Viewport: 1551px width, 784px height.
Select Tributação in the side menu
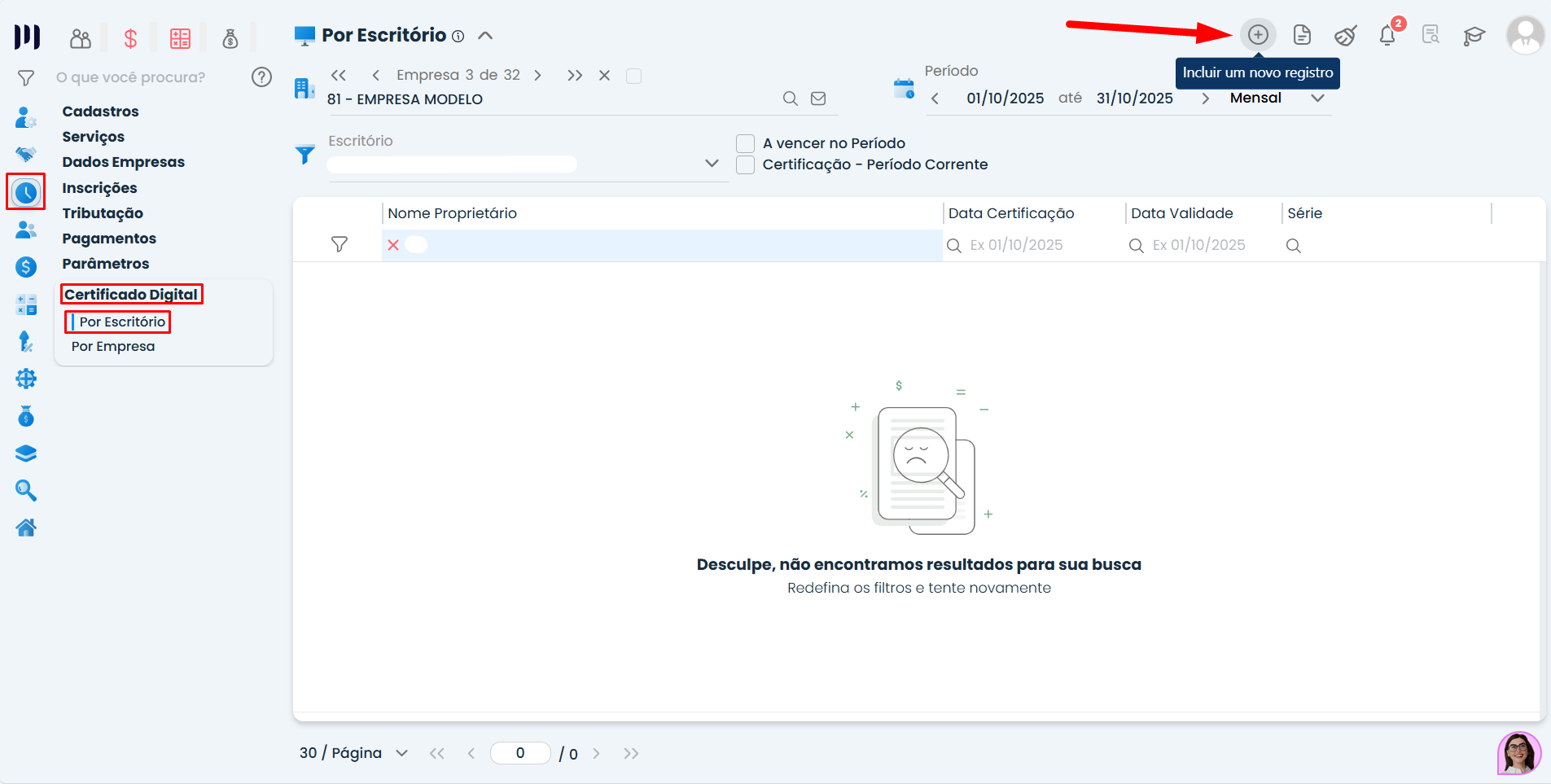[103, 213]
